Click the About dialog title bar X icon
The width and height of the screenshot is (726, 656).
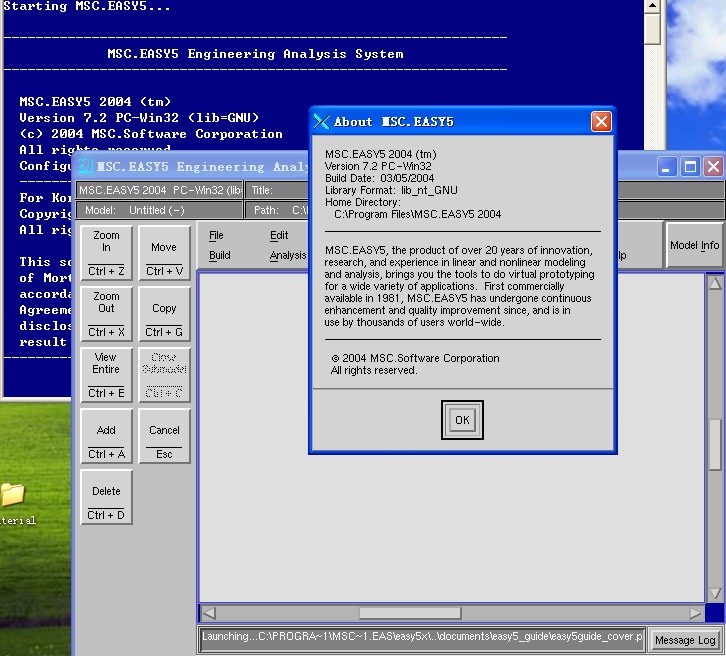tap(322, 121)
